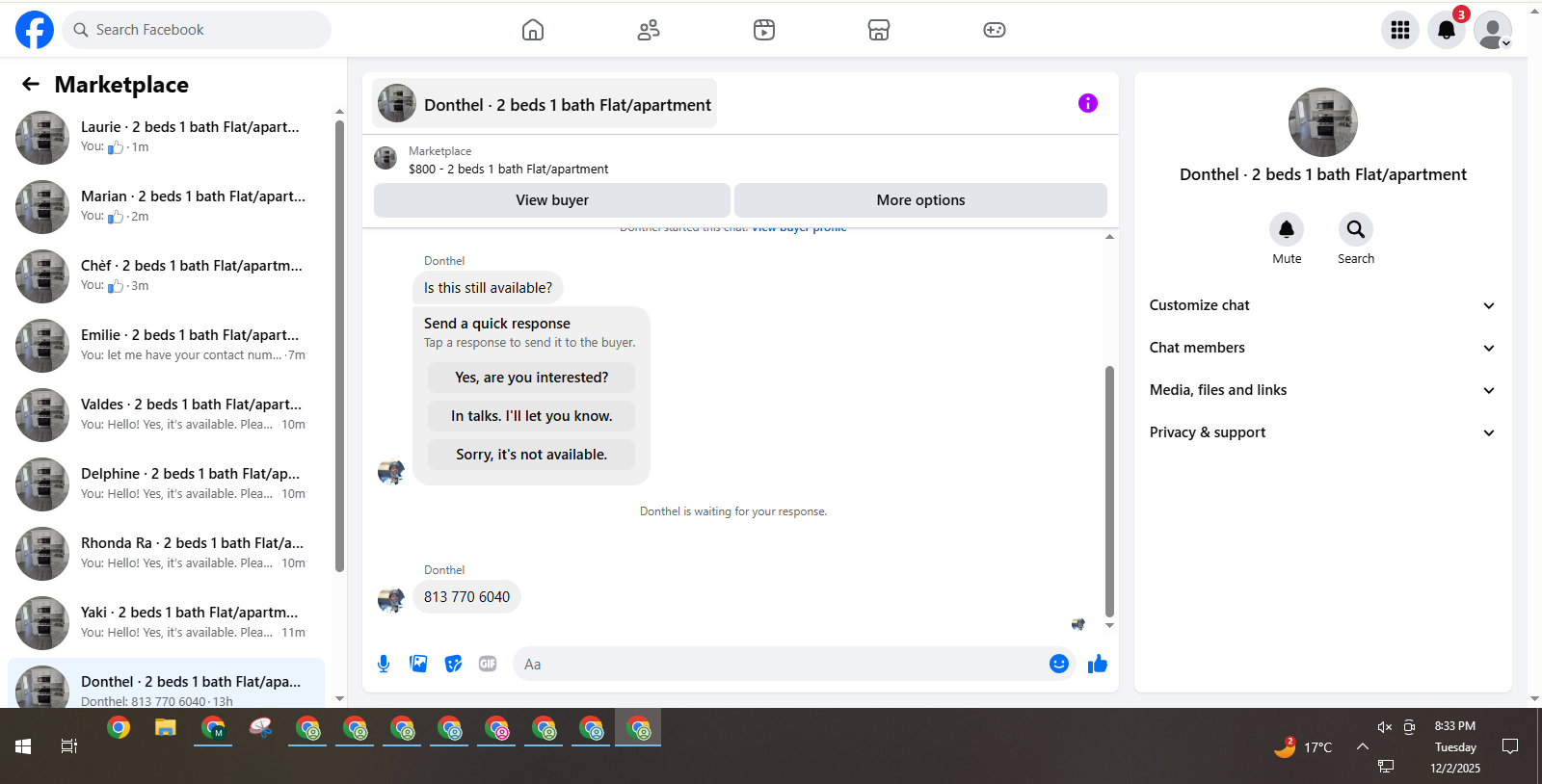Image resolution: width=1542 pixels, height=784 pixels.
Task: Open the Emilie conversation
Action: tap(166, 346)
